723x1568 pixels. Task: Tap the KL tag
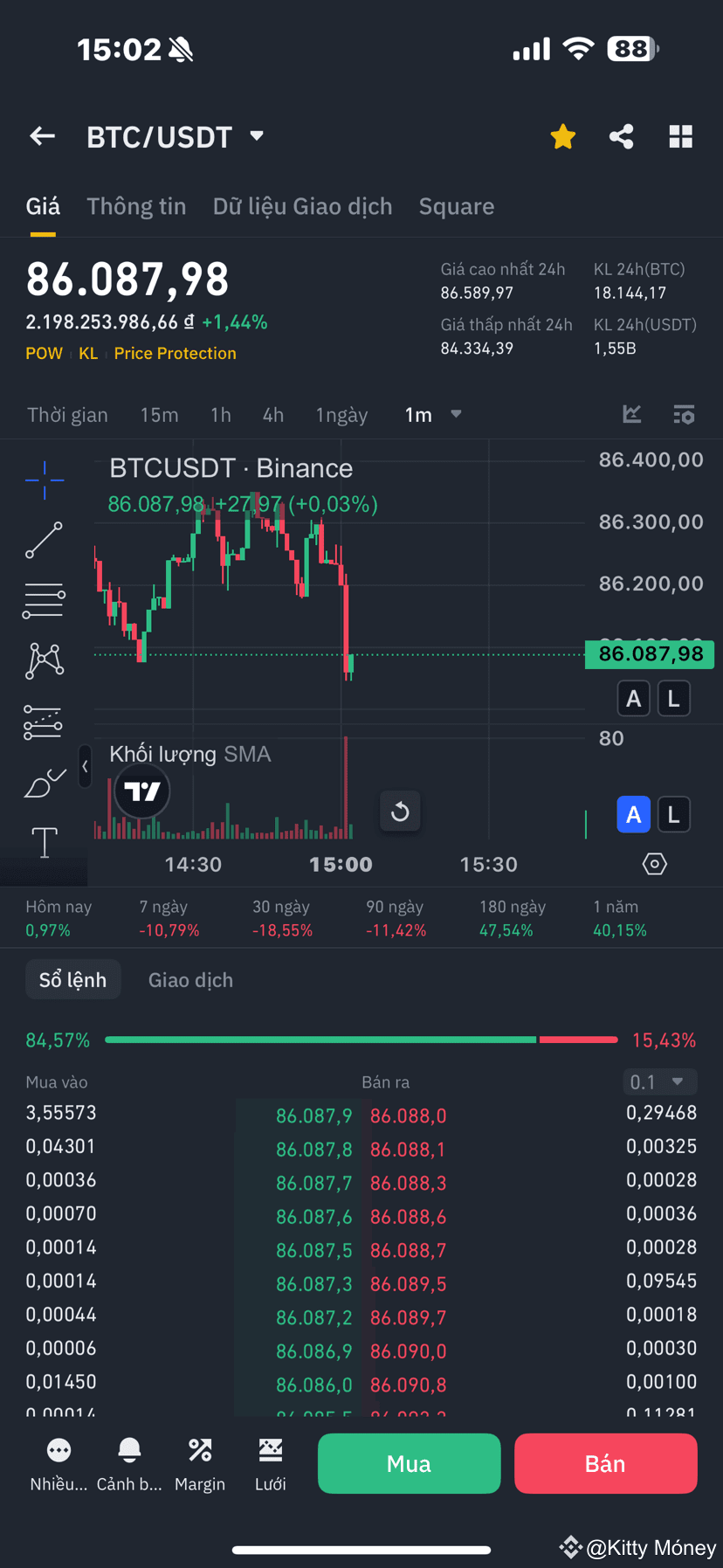[88, 353]
